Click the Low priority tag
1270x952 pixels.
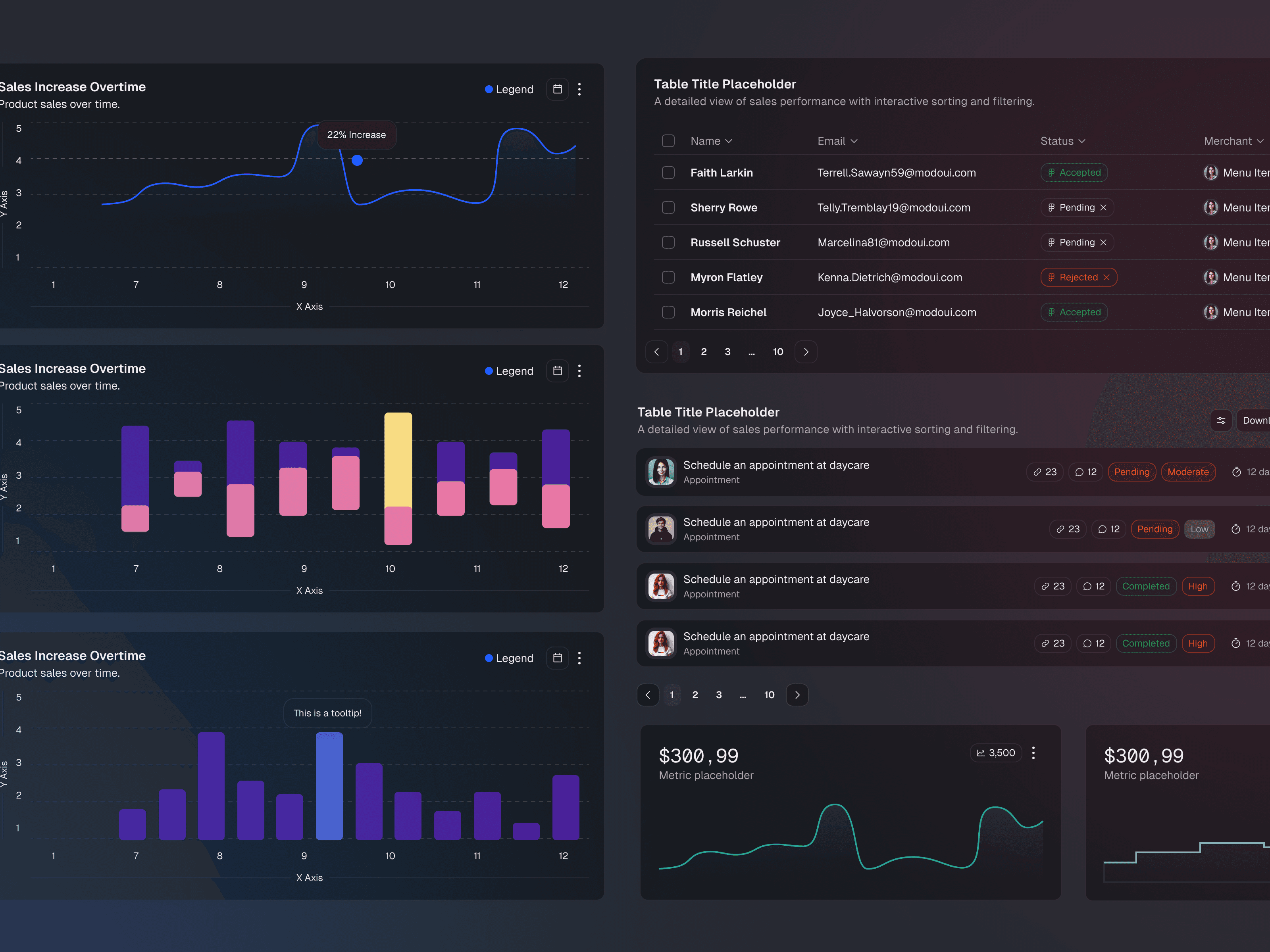pyautogui.click(x=1199, y=529)
